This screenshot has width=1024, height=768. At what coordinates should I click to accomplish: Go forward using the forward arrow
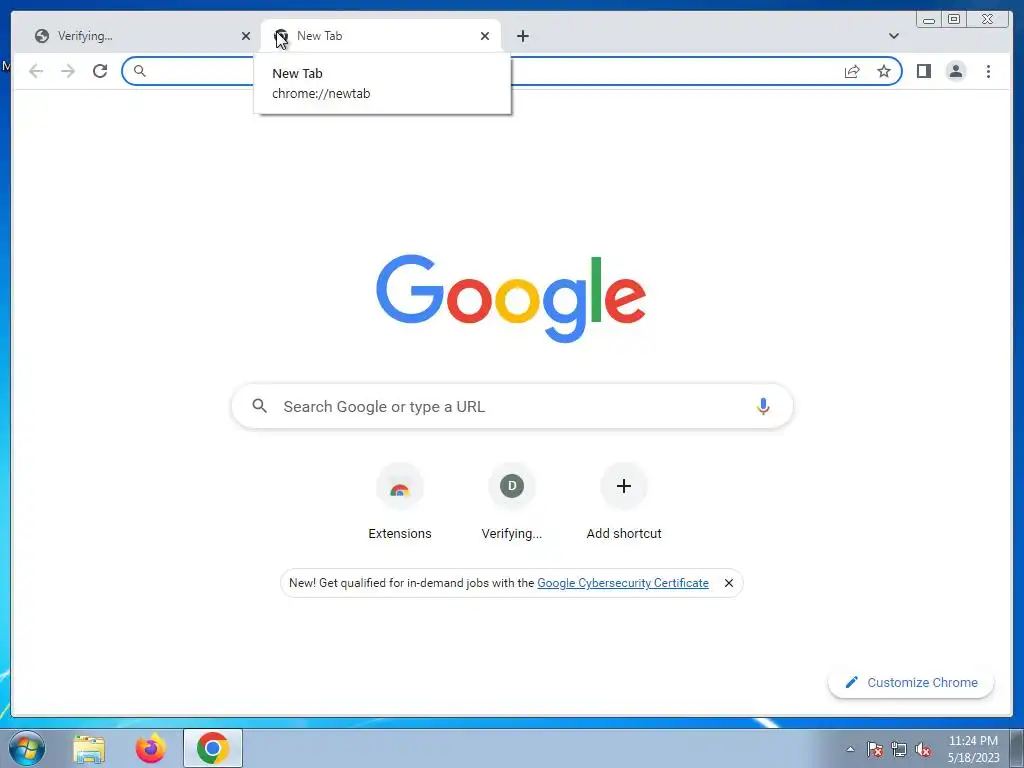click(x=68, y=71)
